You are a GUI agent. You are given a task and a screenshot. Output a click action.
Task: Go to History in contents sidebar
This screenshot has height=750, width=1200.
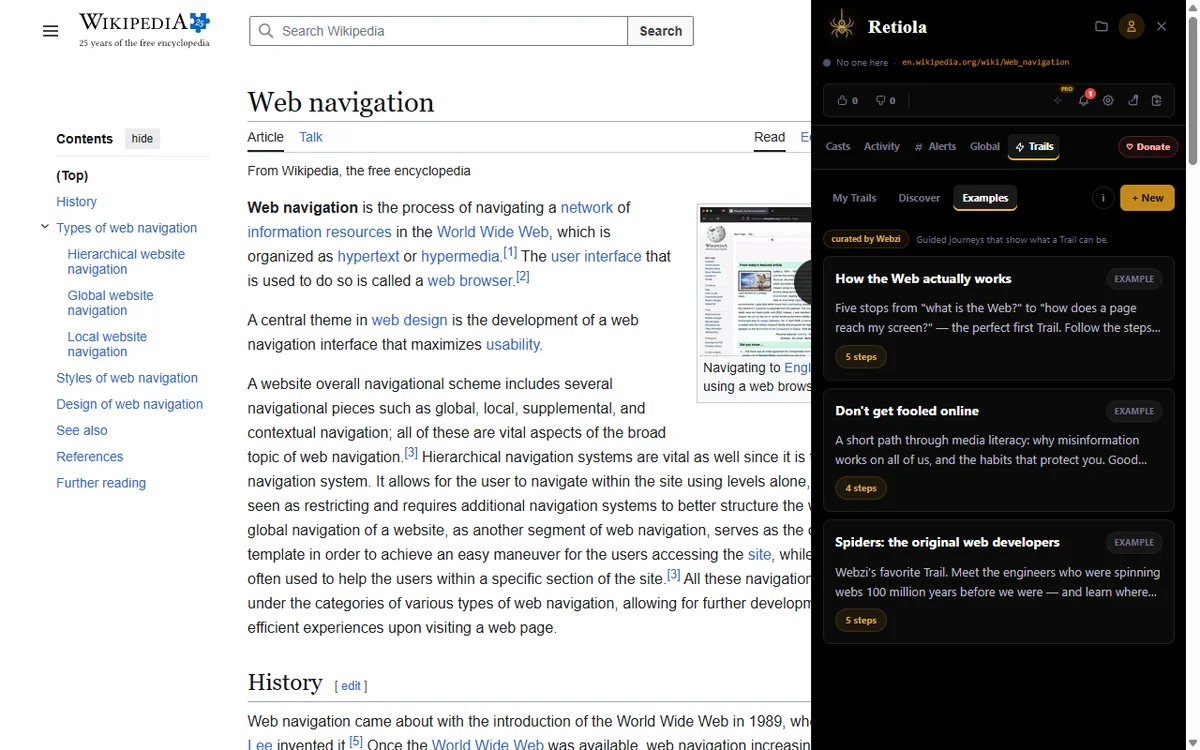point(76,201)
